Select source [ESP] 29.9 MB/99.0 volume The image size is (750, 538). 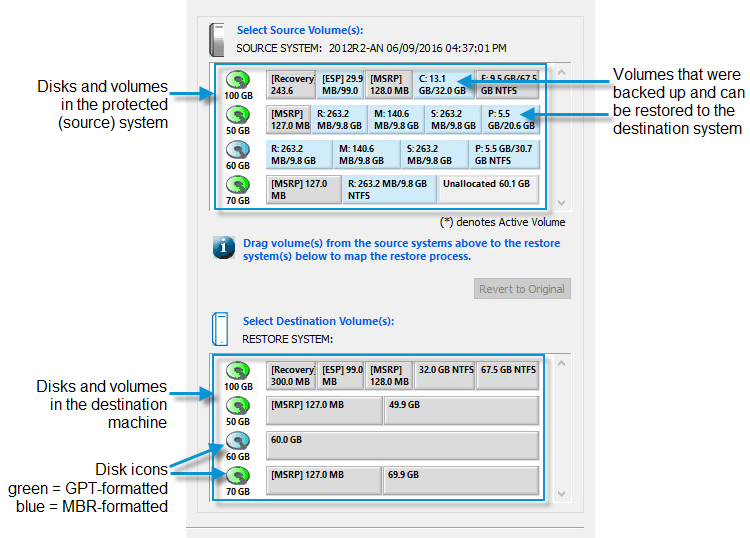tap(341, 85)
